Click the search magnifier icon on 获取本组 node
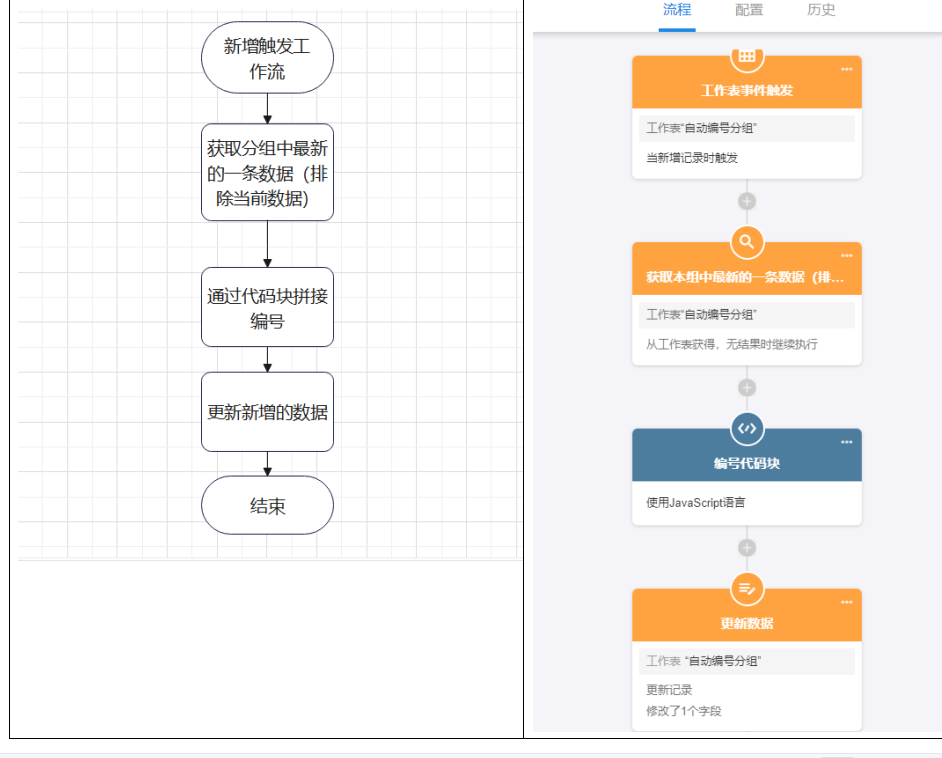942x758 pixels. coord(747,242)
